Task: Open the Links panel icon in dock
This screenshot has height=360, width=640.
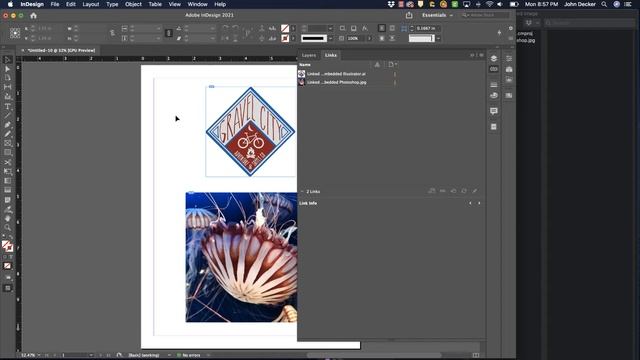Action: coord(493,69)
